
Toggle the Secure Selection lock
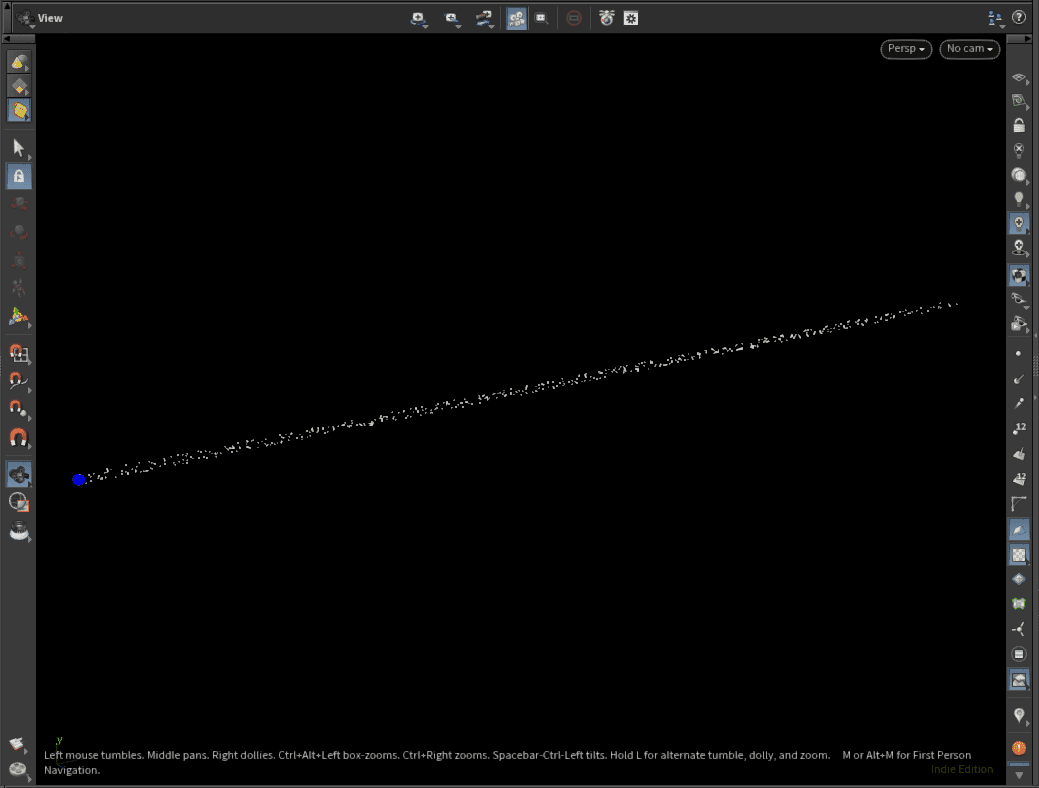18,177
